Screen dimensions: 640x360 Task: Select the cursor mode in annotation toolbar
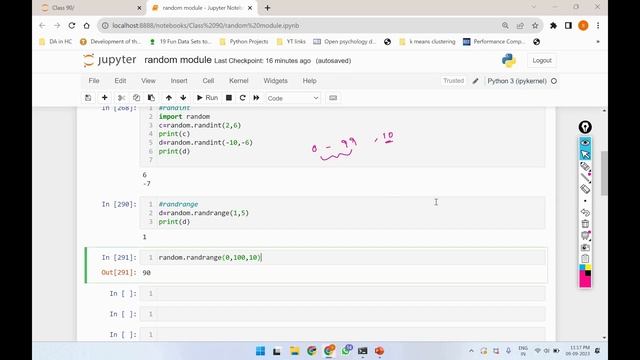point(585,154)
